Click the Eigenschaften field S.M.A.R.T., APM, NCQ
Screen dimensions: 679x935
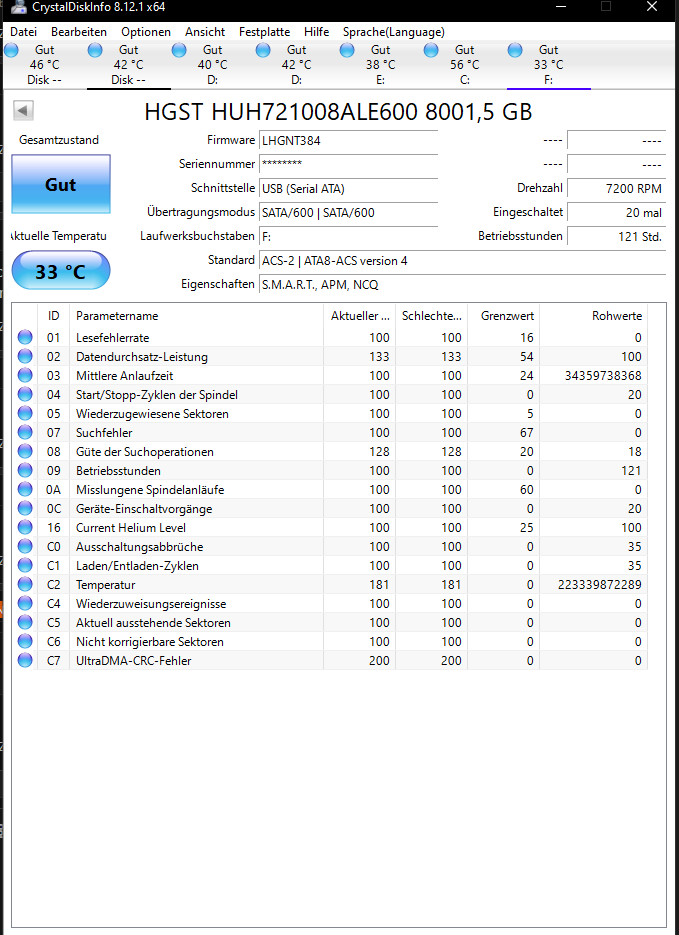tap(463, 284)
